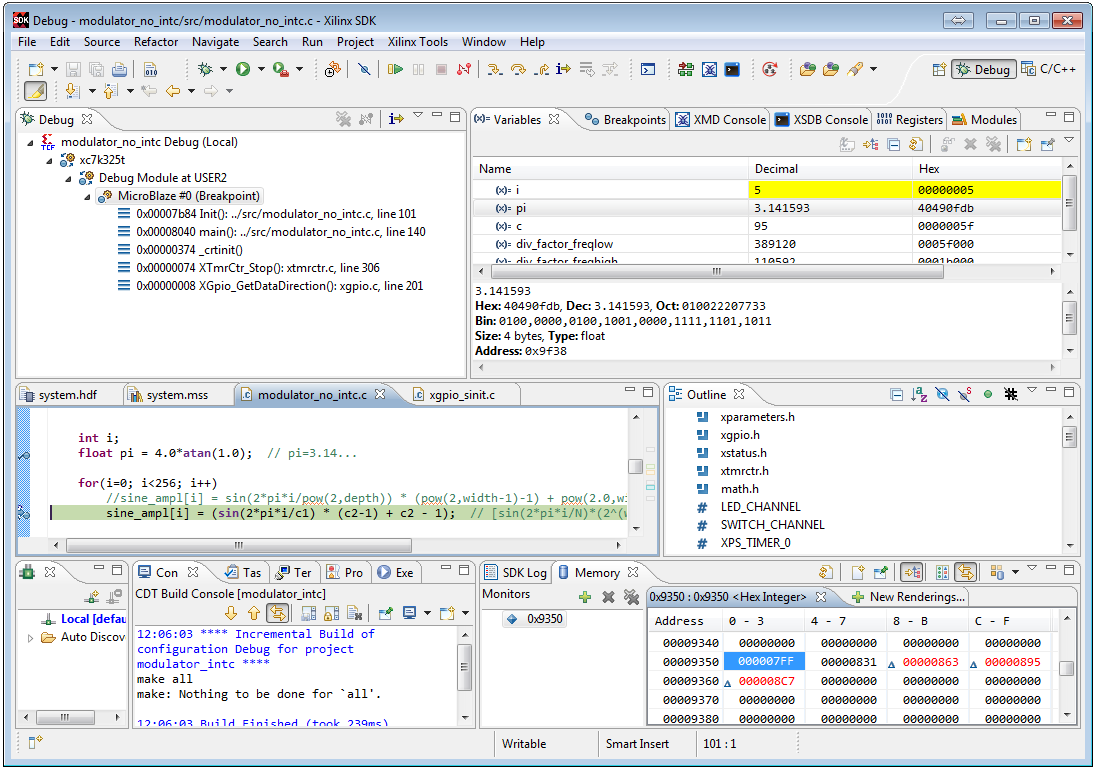The image size is (1097, 770).
Task: Click the Open Console icon in Build Console
Action: point(446,613)
